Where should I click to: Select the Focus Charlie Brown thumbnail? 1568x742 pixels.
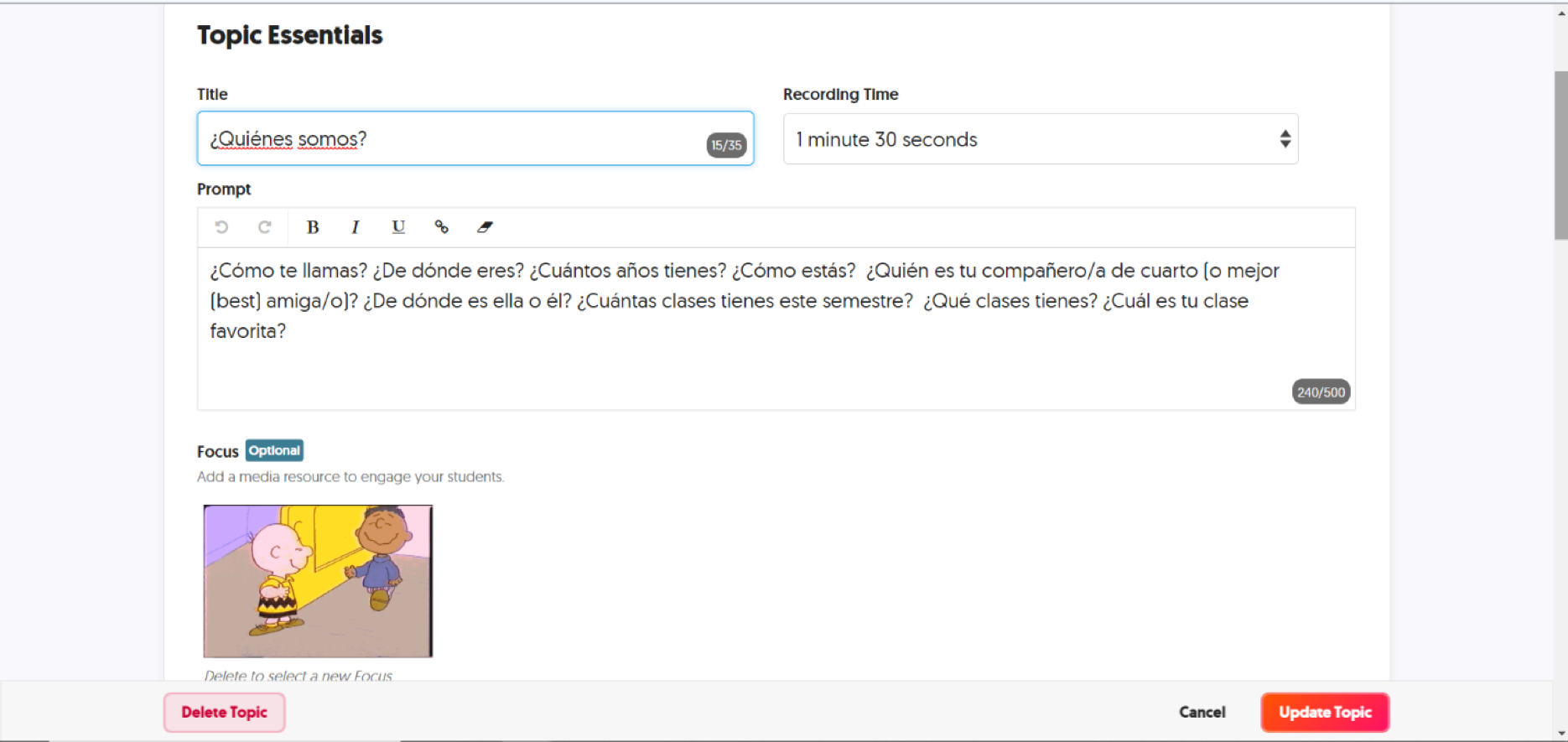click(x=318, y=581)
